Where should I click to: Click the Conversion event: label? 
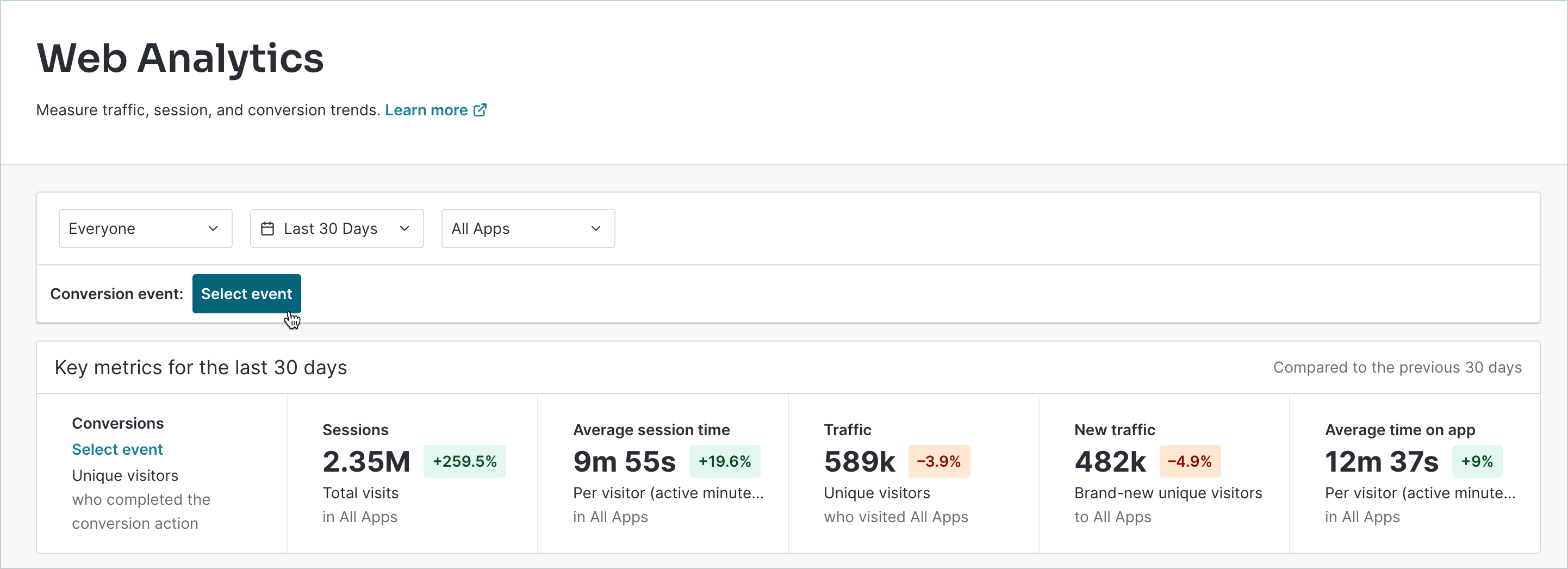(117, 294)
